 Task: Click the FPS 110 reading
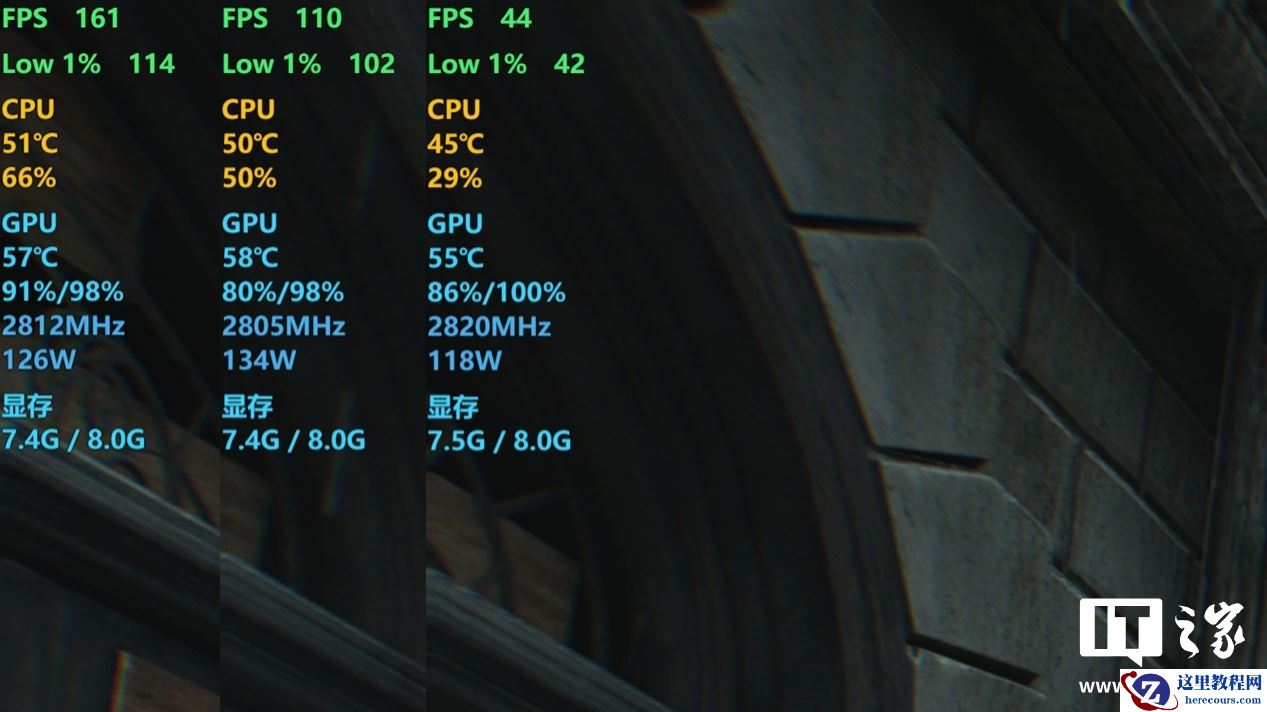[x=282, y=18]
